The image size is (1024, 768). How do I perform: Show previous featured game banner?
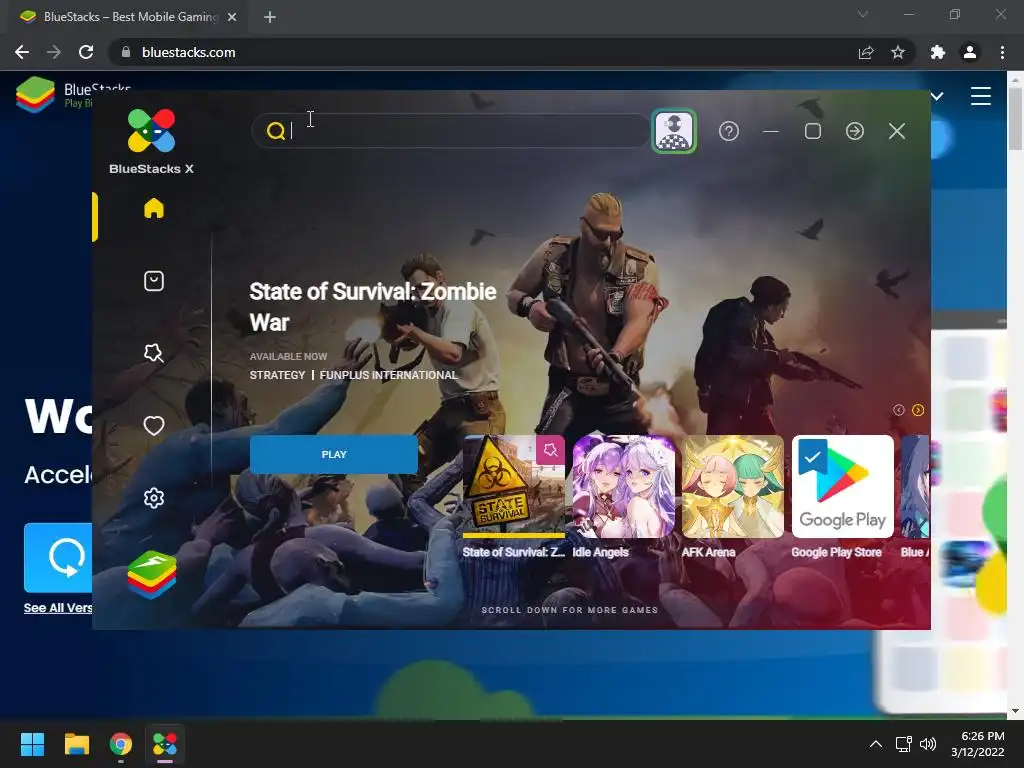[x=899, y=410]
